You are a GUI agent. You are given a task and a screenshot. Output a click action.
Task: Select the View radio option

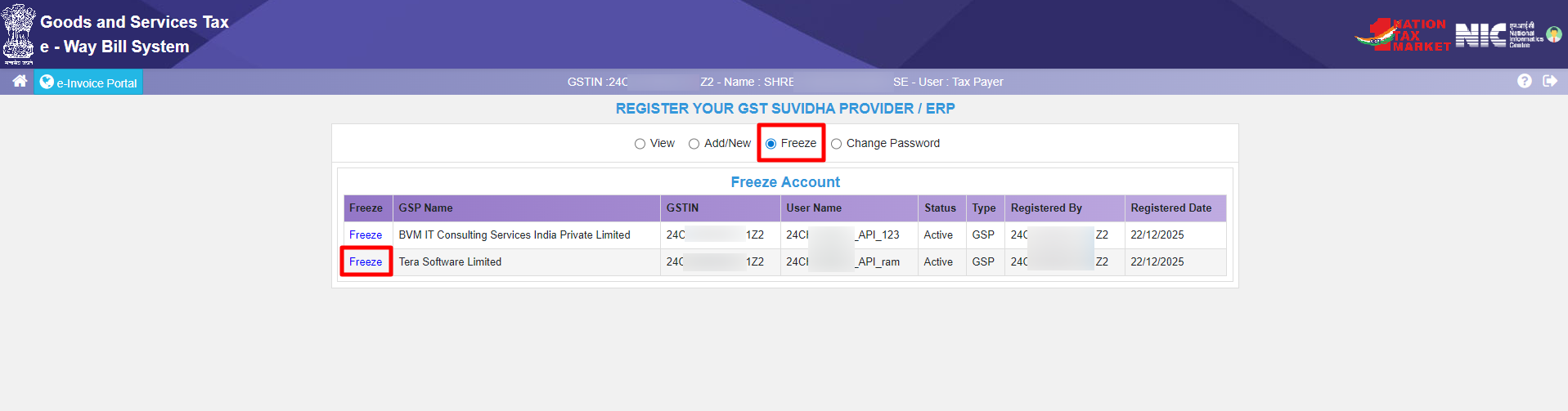tap(640, 144)
